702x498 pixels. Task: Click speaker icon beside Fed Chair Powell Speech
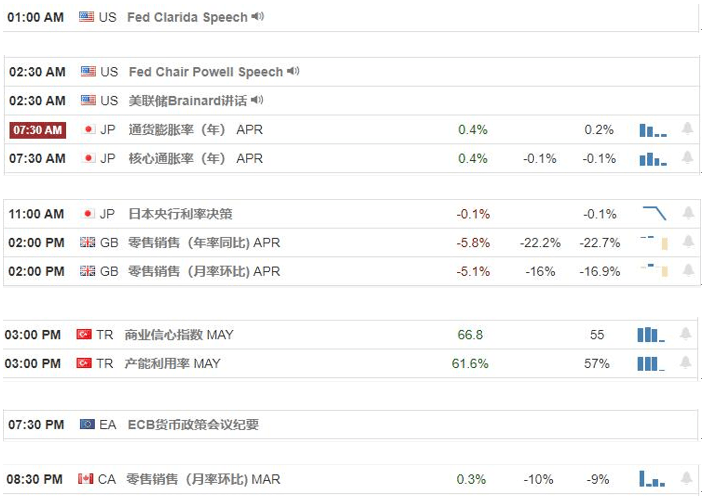293,71
